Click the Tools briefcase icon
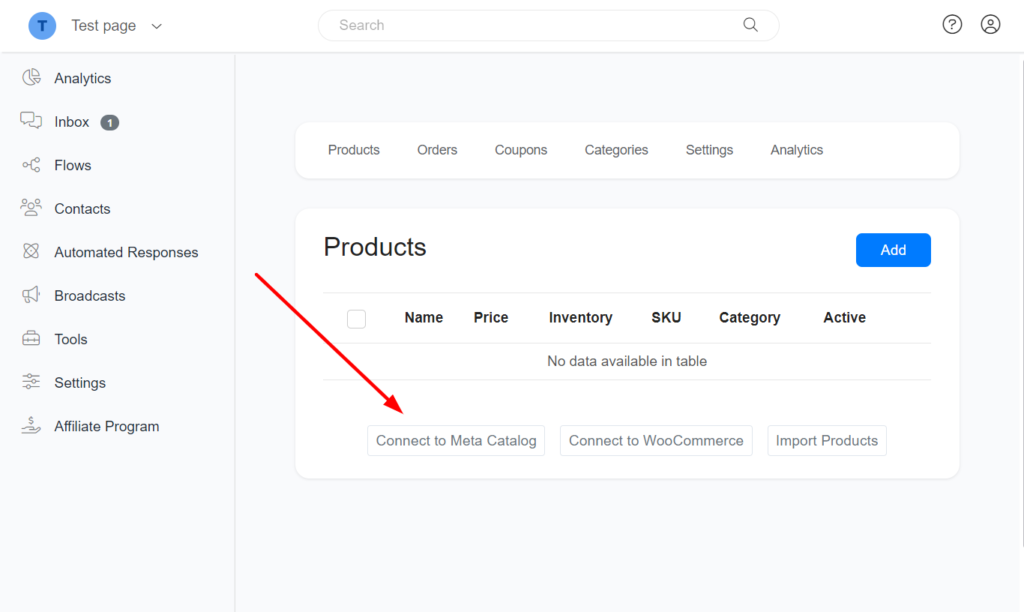The image size is (1024, 612). pyautogui.click(x=31, y=339)
